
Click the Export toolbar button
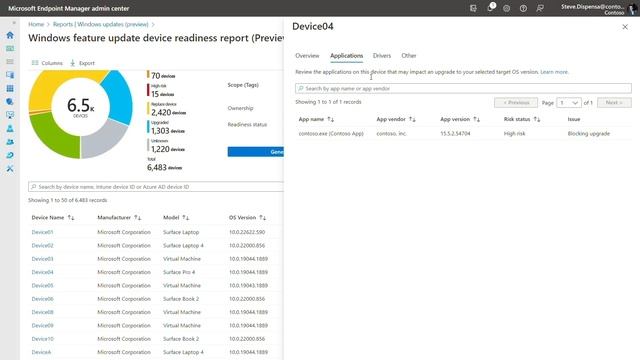(x=82, y=63)
